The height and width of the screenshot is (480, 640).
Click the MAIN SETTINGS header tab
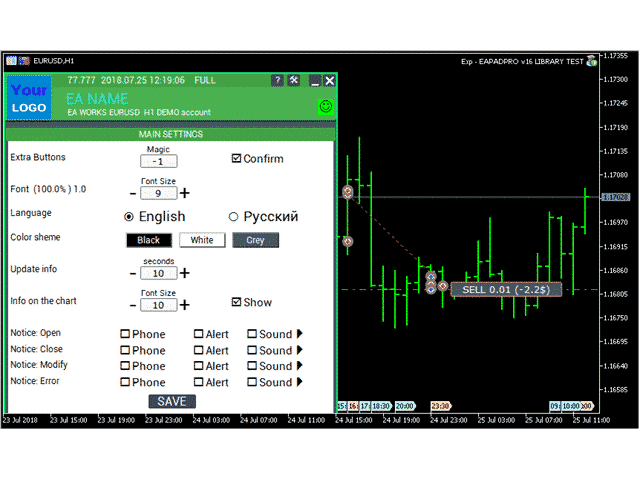pos(170,134)
